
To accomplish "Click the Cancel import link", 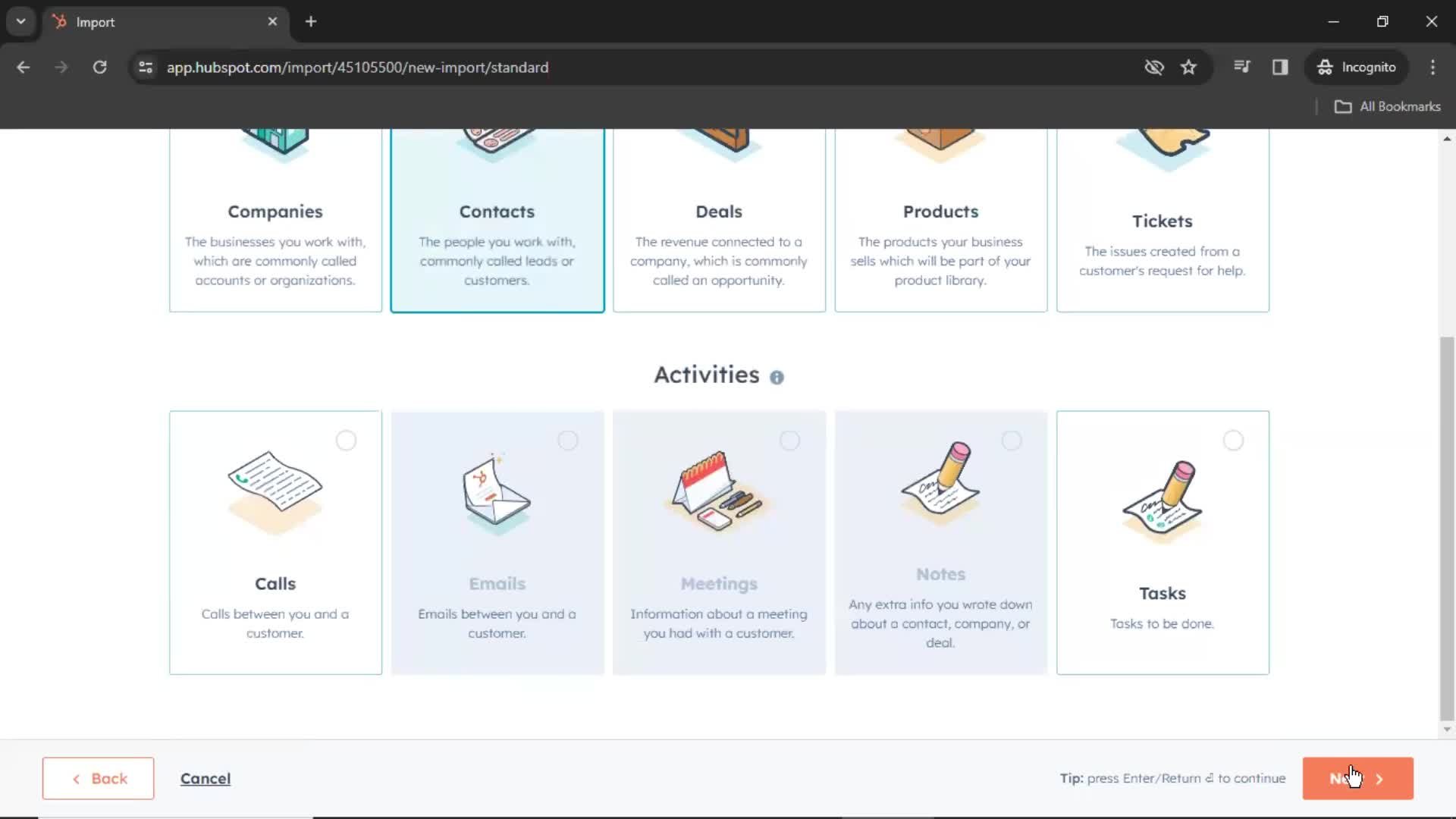I will click(205, 778).
